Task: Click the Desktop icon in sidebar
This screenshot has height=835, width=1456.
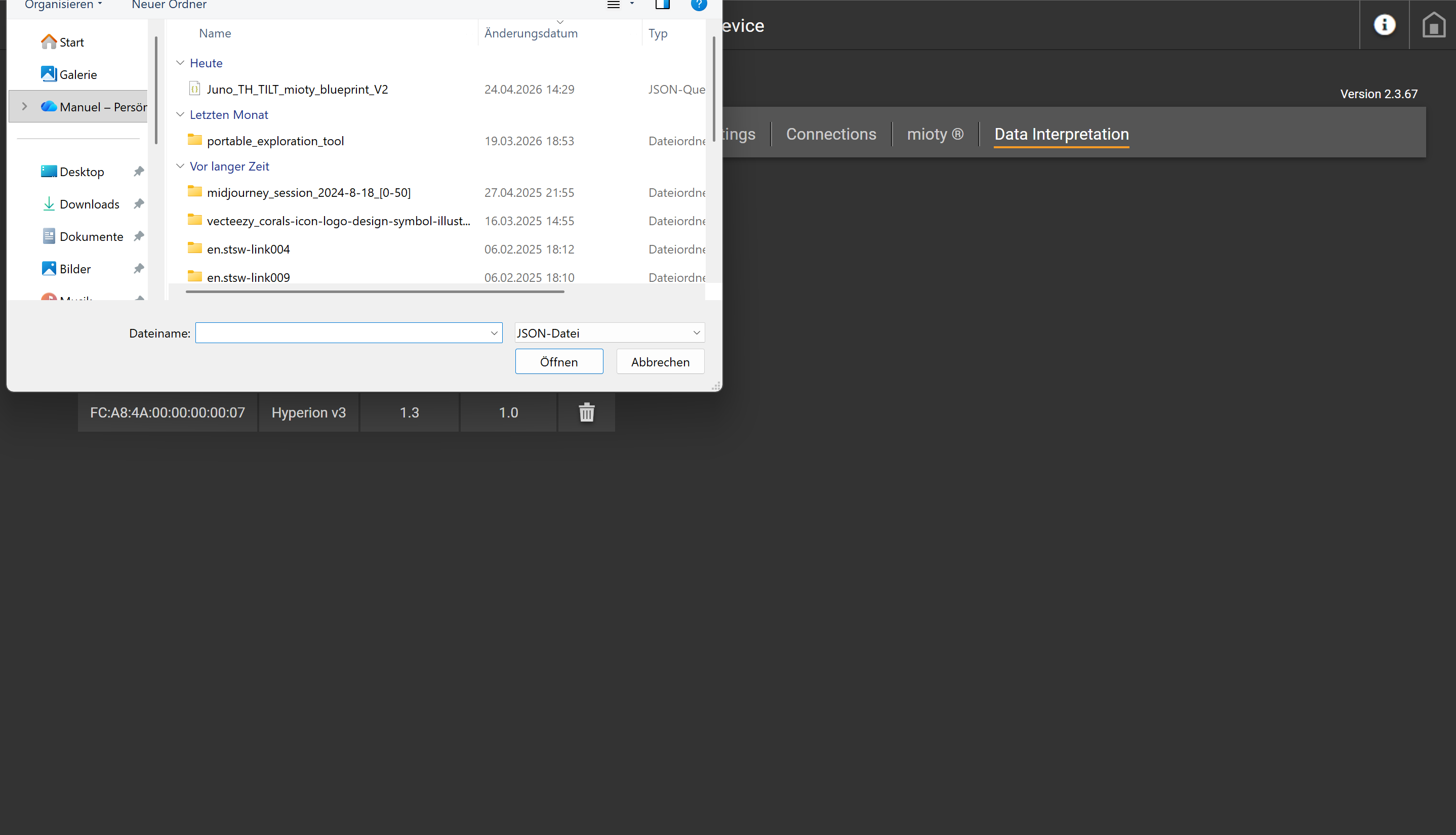Action: click(x=49, y=172)
